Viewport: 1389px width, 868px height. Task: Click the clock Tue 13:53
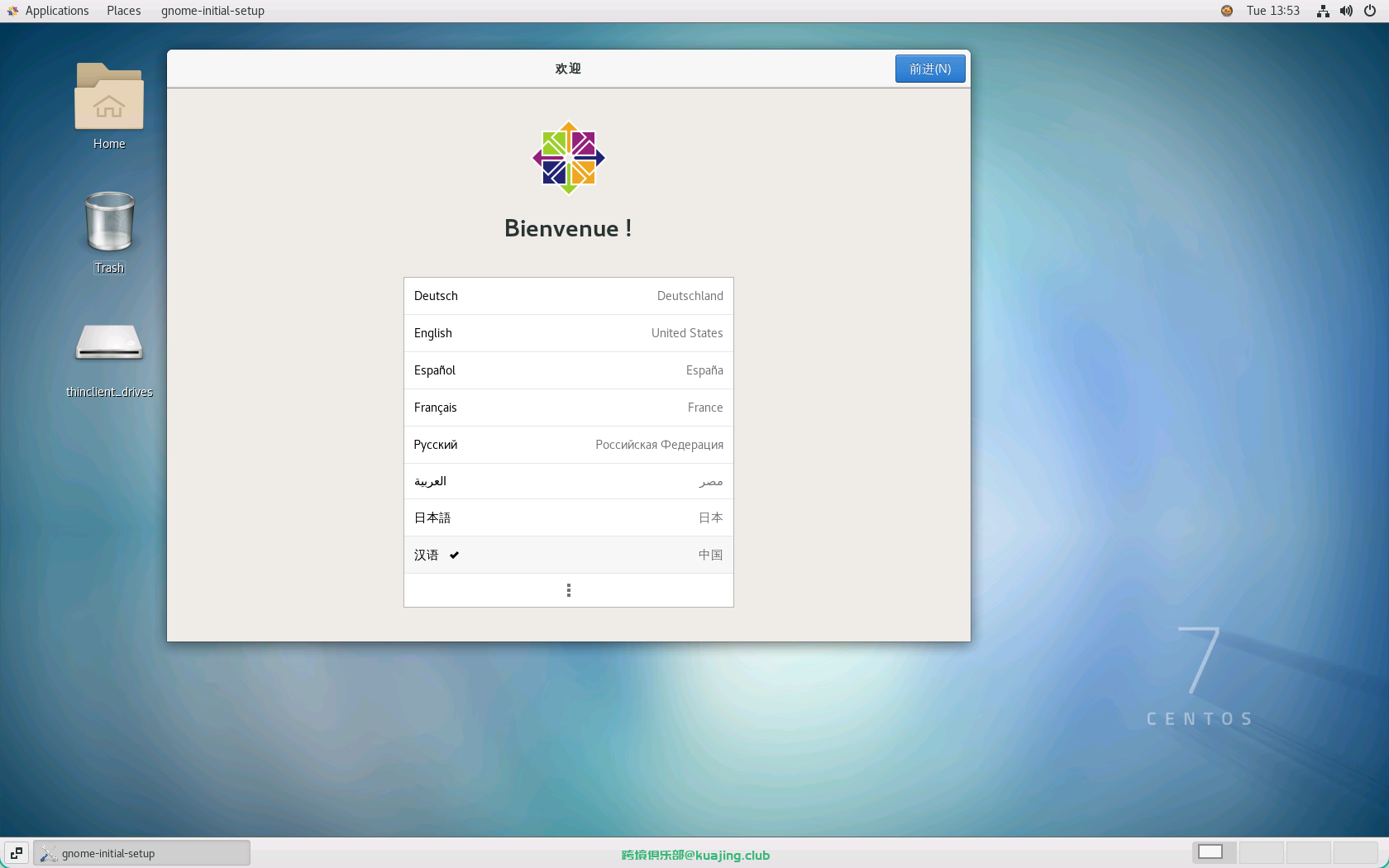click(1273, 11)
